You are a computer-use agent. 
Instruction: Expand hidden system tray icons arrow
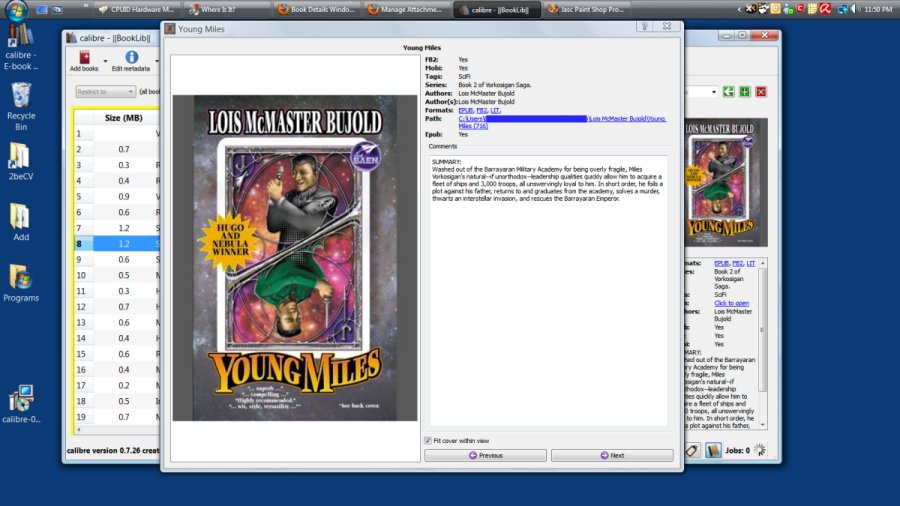click(x=739, y=9)
